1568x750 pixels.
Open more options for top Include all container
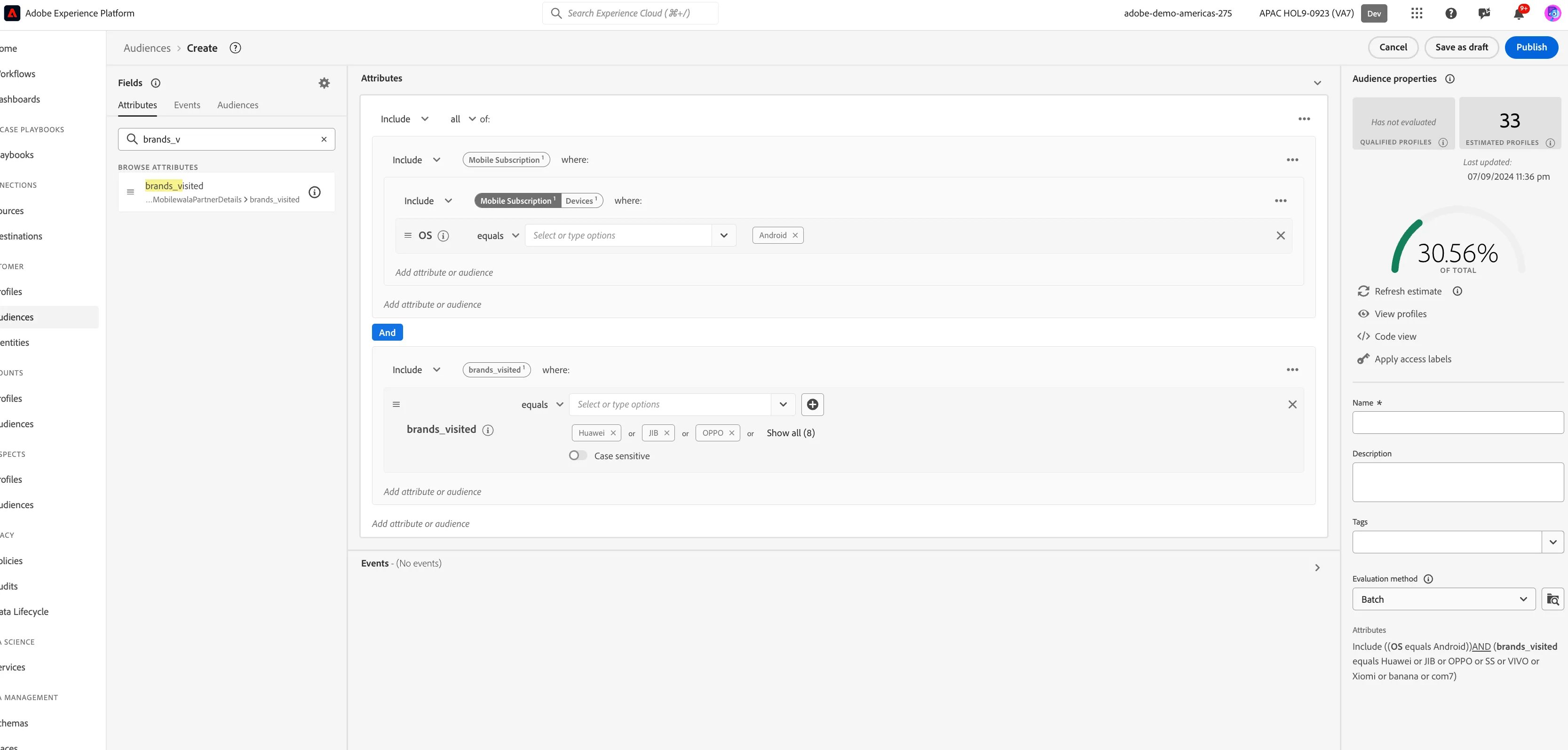pos(1304,120)
